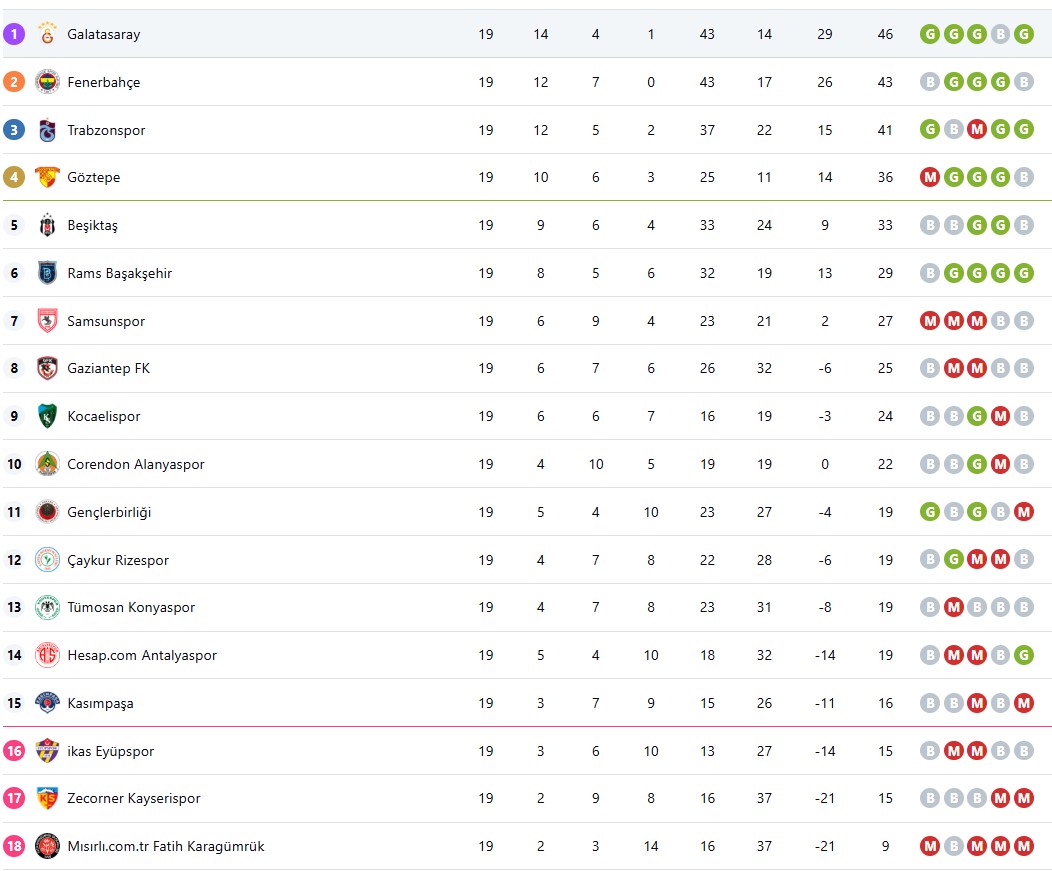Open the Rams Başakşehir team page
1052x871 pixels.
(119, 273)
